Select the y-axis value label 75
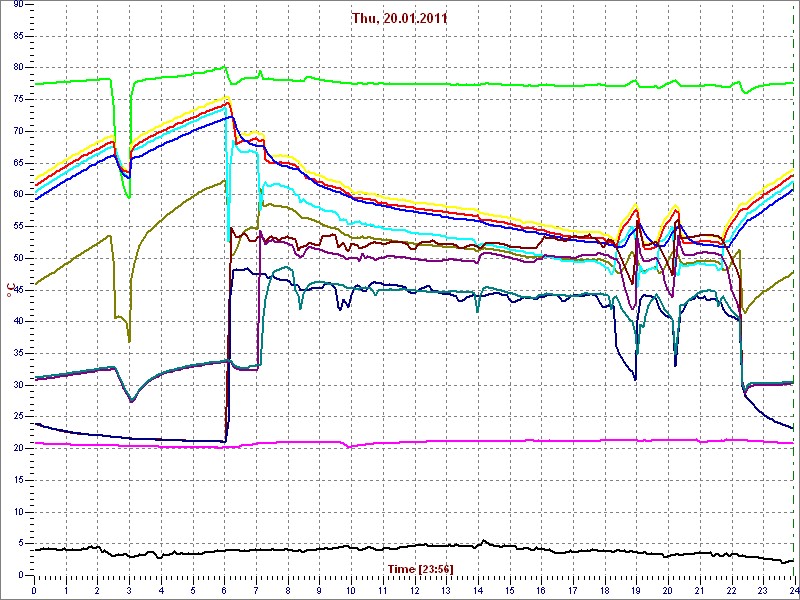800x600 pixels. [18, 99]
